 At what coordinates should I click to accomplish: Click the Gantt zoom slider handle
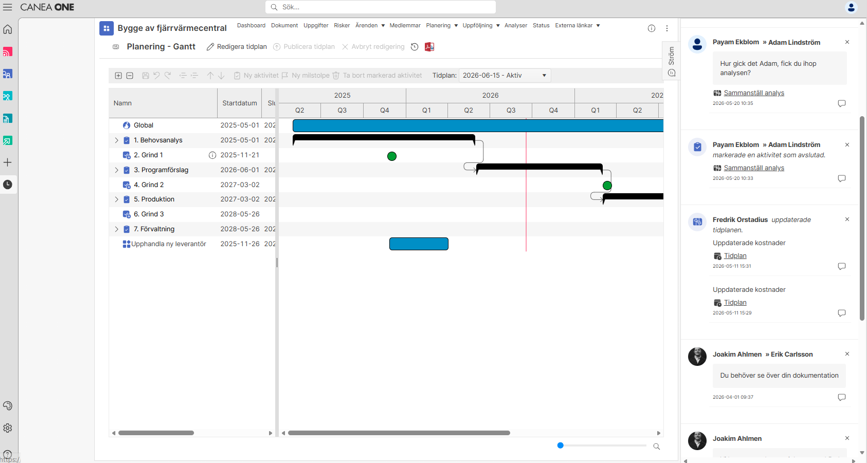(560, 445)
